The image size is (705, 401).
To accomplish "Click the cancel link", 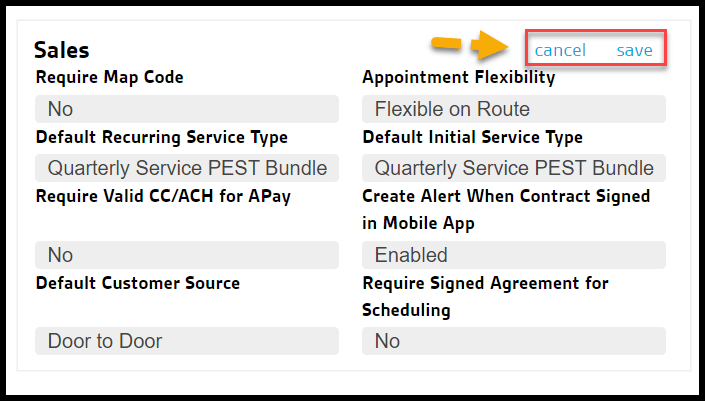I will coord(560,50).
